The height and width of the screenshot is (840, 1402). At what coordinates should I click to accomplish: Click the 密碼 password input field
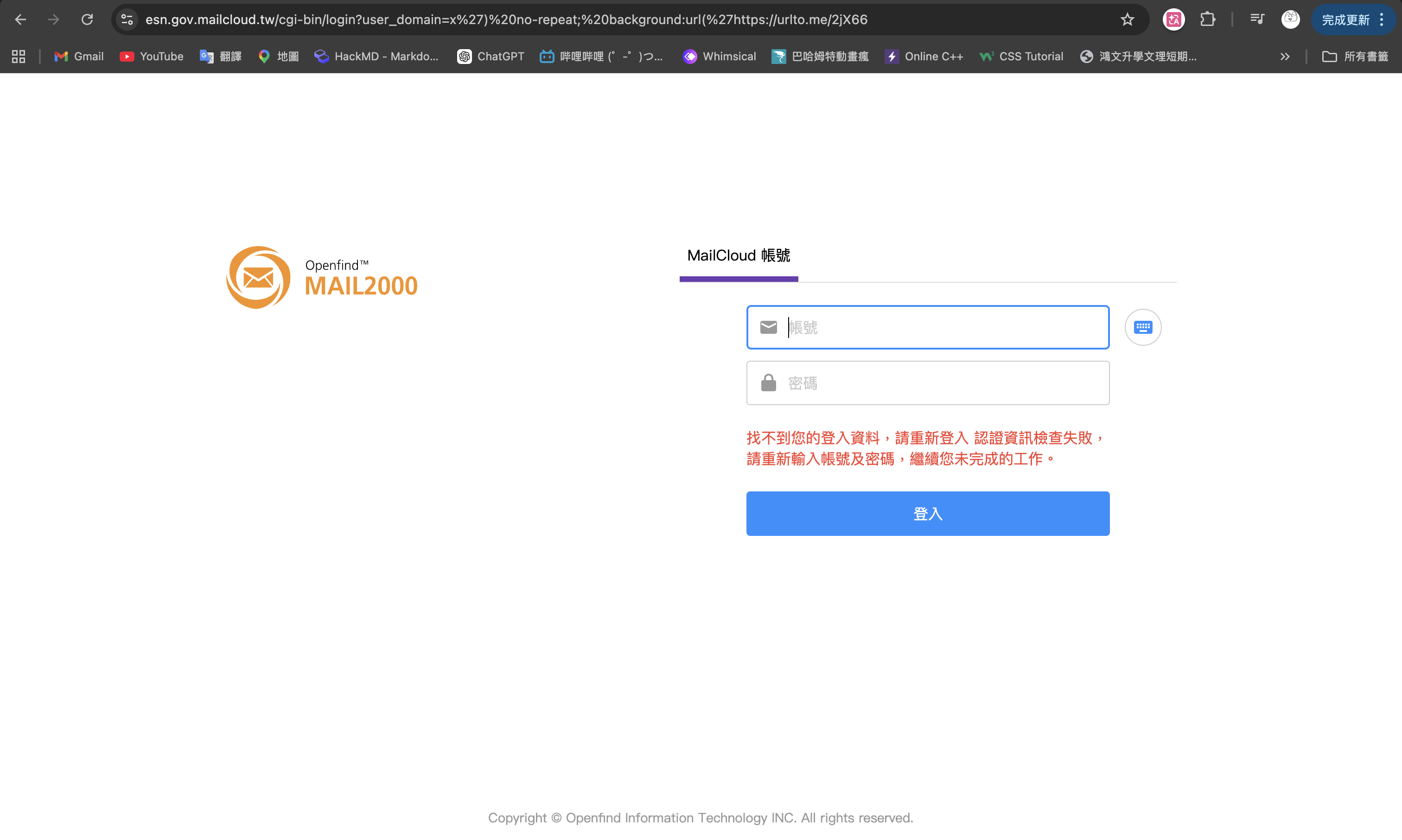[x=928, y=383]
